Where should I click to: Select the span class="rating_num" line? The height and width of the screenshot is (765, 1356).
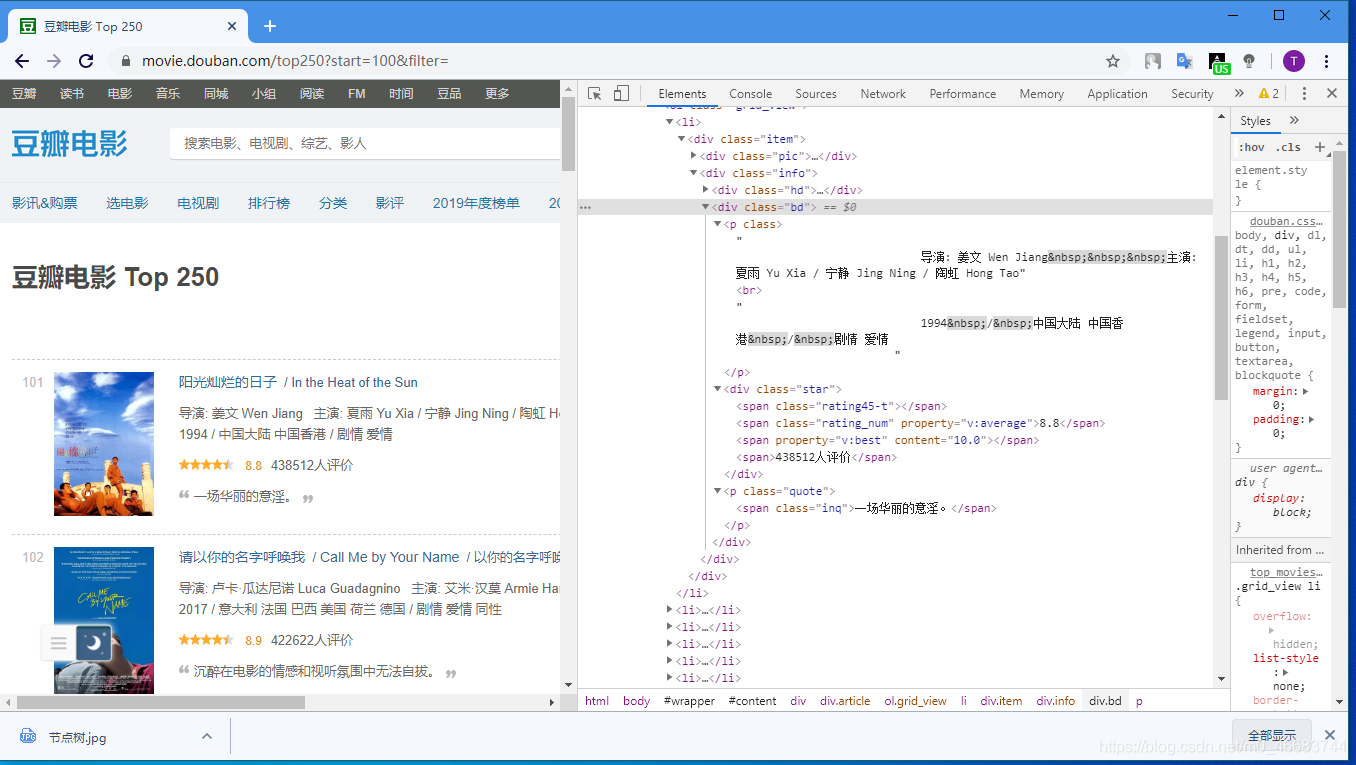point(920,423)
